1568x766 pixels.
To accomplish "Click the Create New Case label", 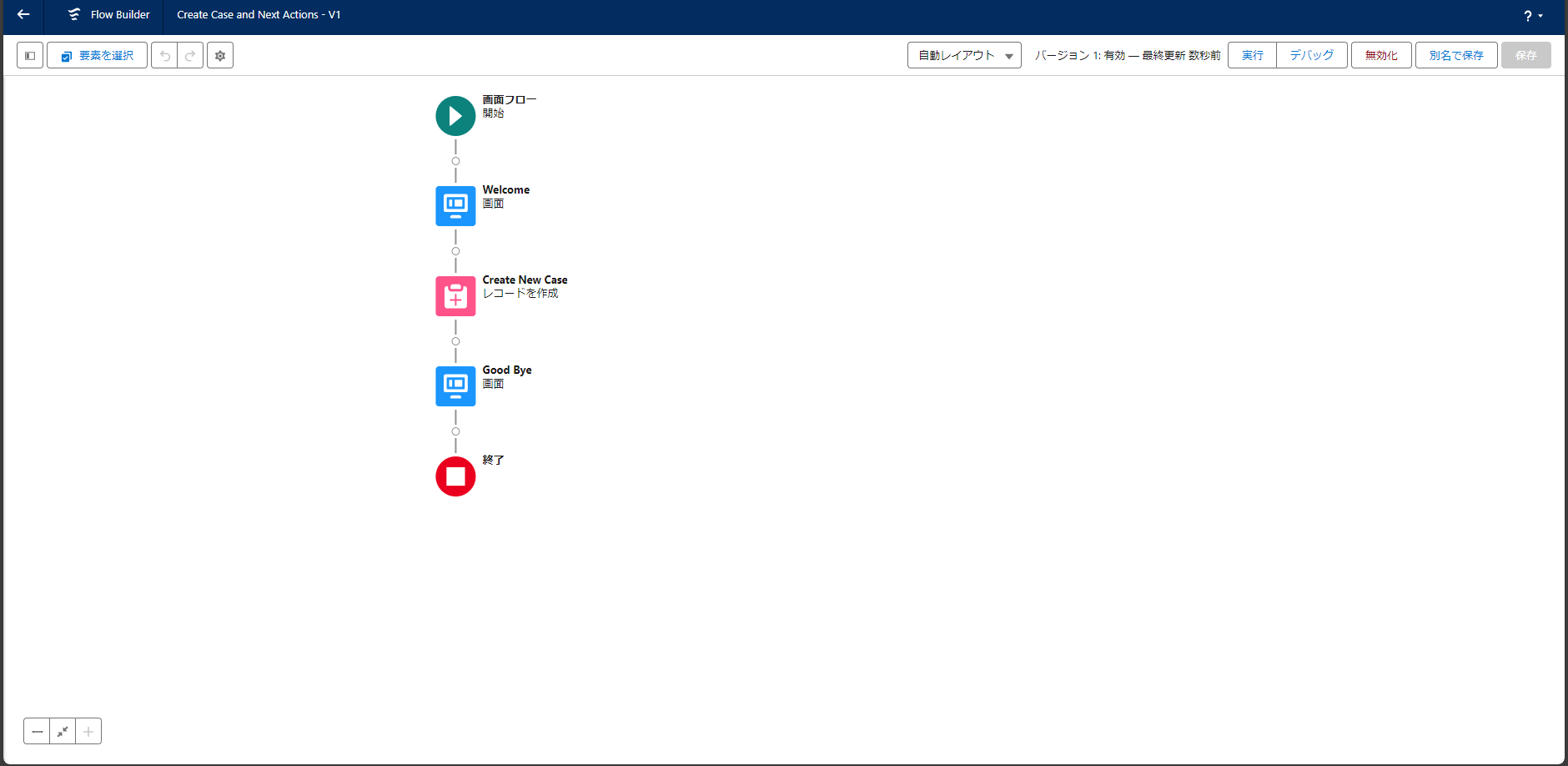I will tap(525, 280).
